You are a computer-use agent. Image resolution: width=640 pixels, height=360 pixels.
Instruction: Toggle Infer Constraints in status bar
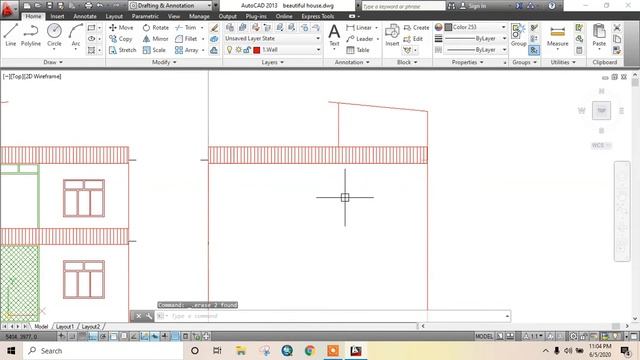(62, 336)
